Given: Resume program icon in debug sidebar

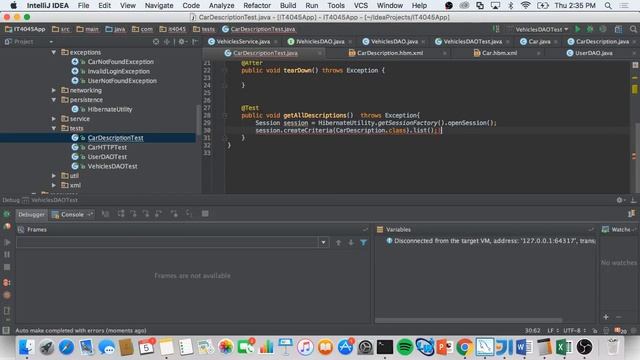Looking at the screenshot, I should 7,242.
